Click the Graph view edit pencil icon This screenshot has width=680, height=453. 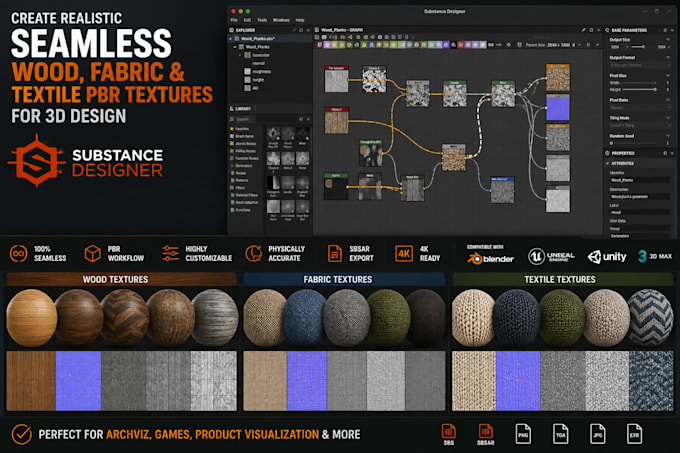coord(584,30)
